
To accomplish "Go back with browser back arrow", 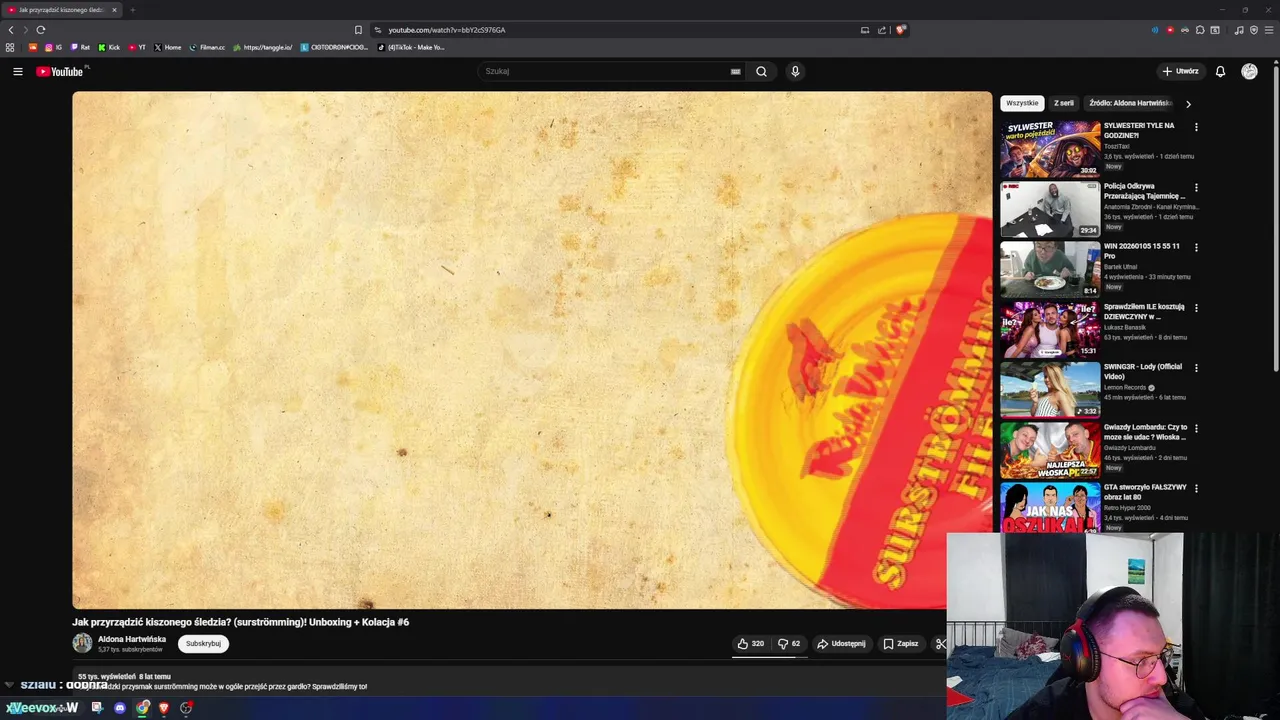I will pos(11,30).
